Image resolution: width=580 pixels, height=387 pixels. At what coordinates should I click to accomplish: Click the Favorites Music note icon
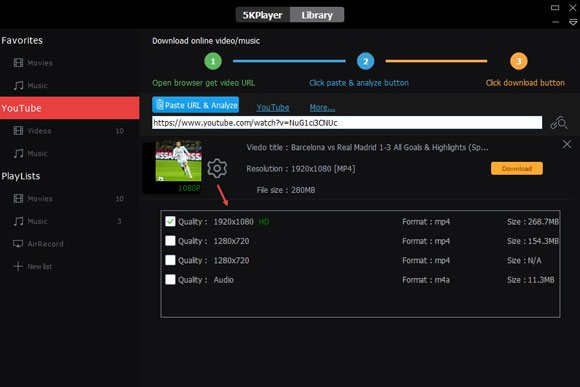pos(18,85)
